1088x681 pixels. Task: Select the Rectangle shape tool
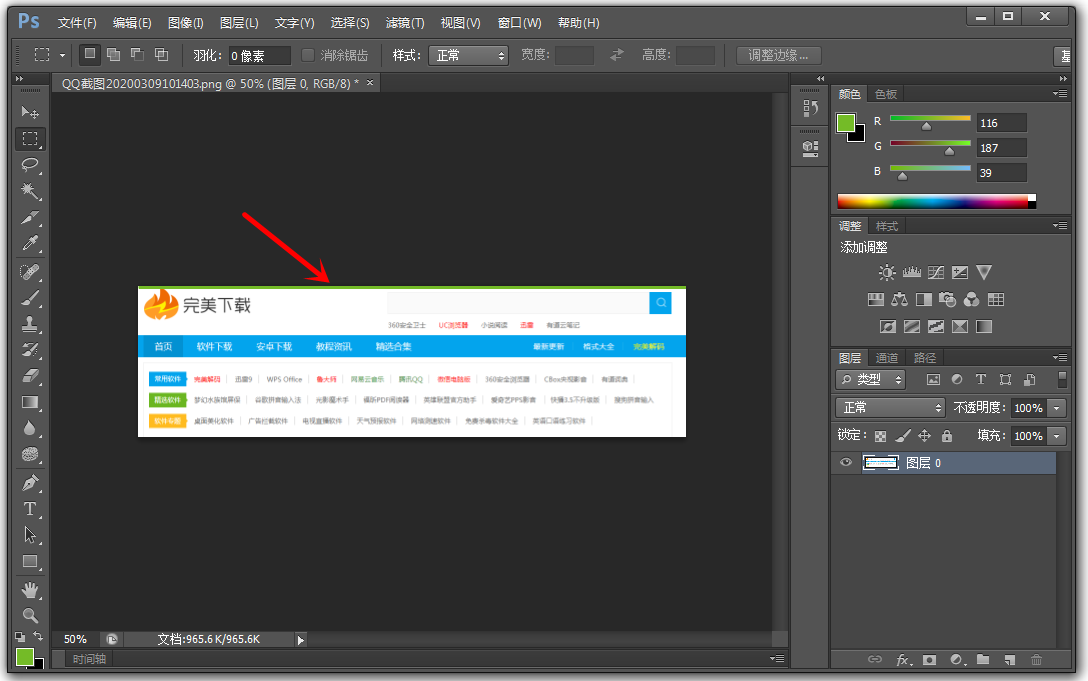tap(30, 562)
